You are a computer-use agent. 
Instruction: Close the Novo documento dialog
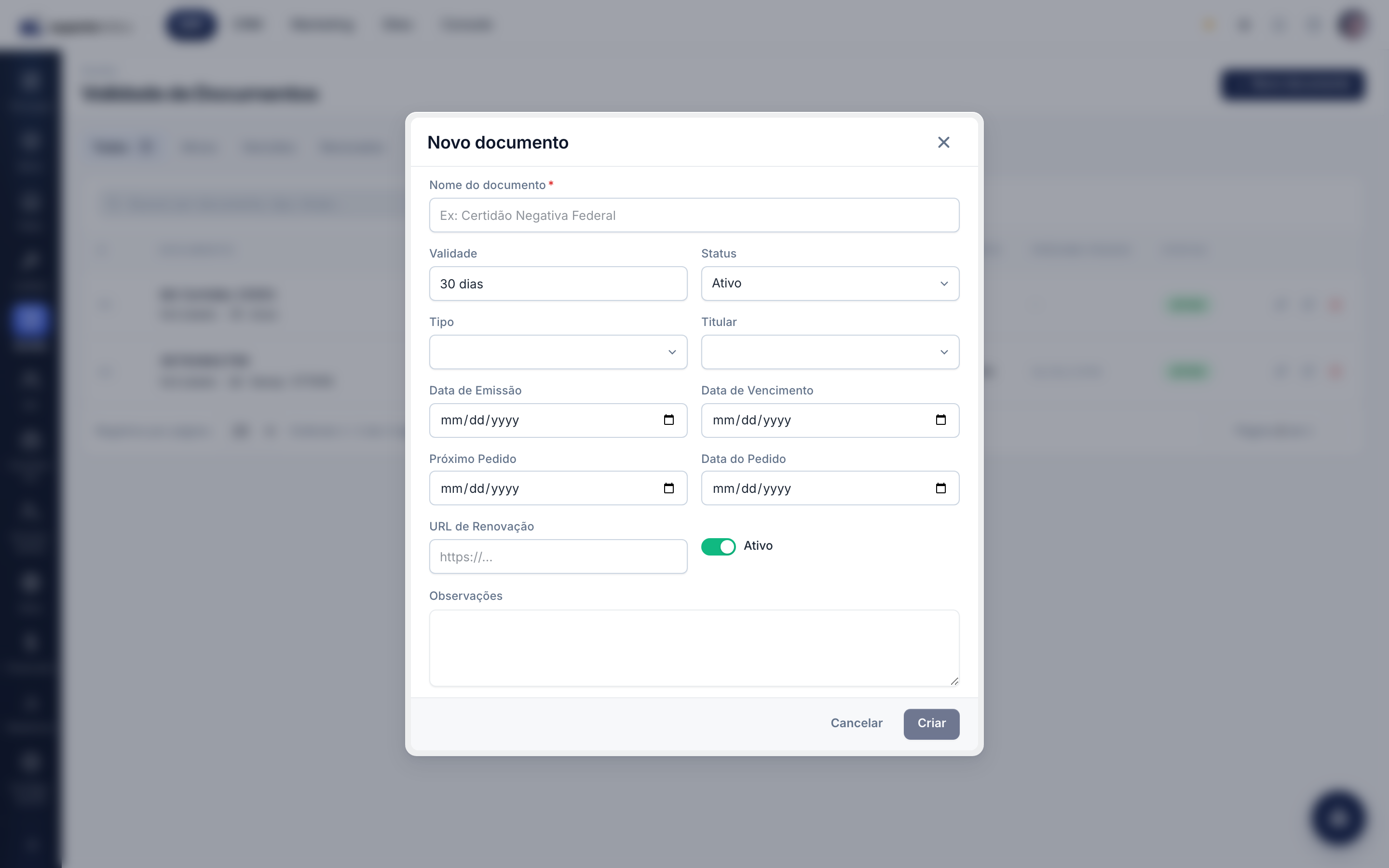943,142
